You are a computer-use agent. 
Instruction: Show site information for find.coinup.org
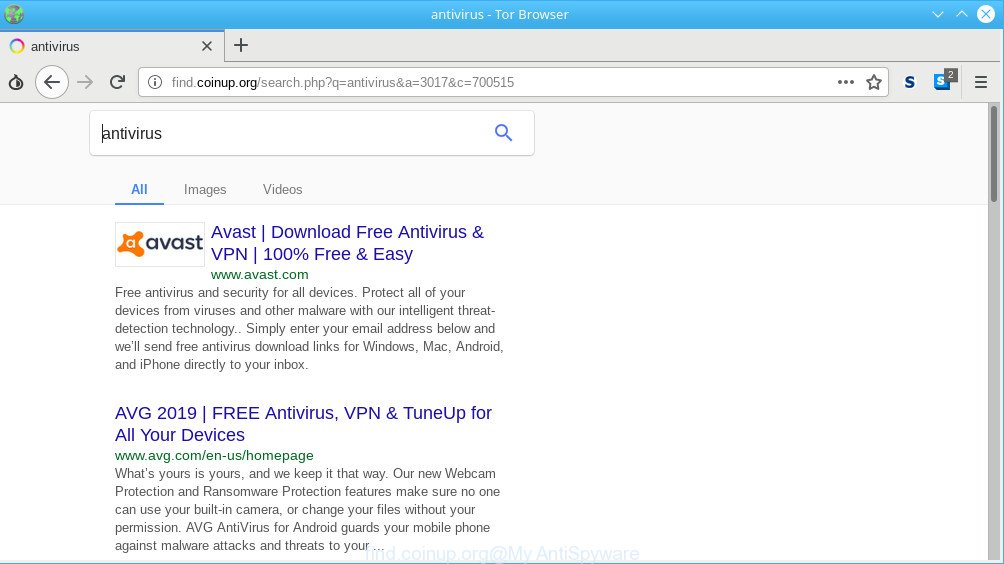pos(155,82)
